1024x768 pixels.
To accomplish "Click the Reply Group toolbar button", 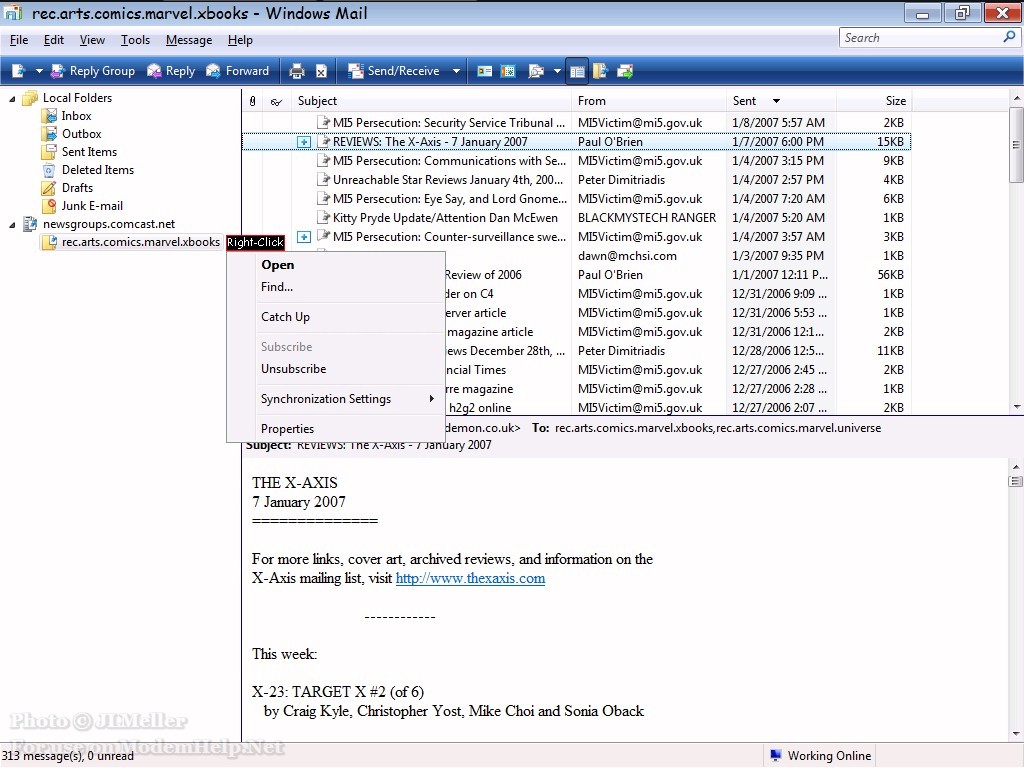I will (93, 71).
